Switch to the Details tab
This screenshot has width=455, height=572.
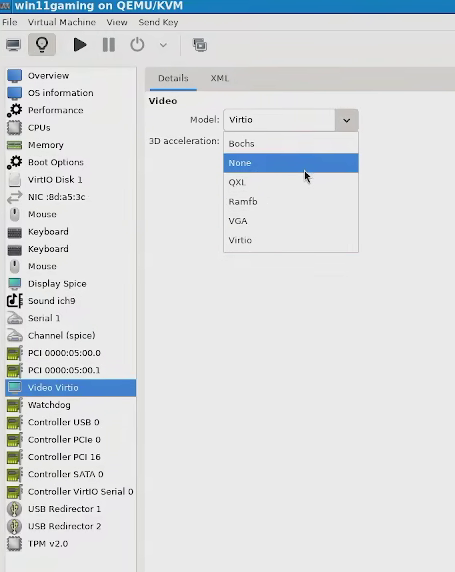[x=173, y=78]
